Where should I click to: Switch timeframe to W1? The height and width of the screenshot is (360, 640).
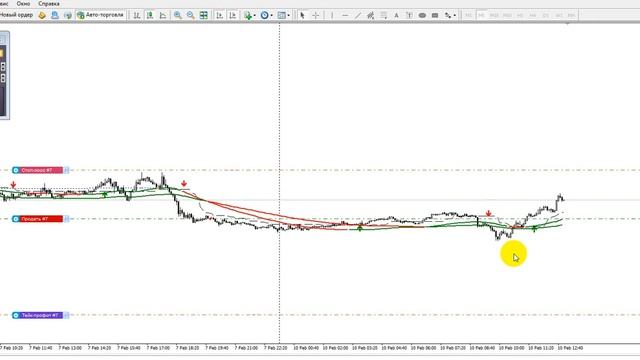pos(559,15)
